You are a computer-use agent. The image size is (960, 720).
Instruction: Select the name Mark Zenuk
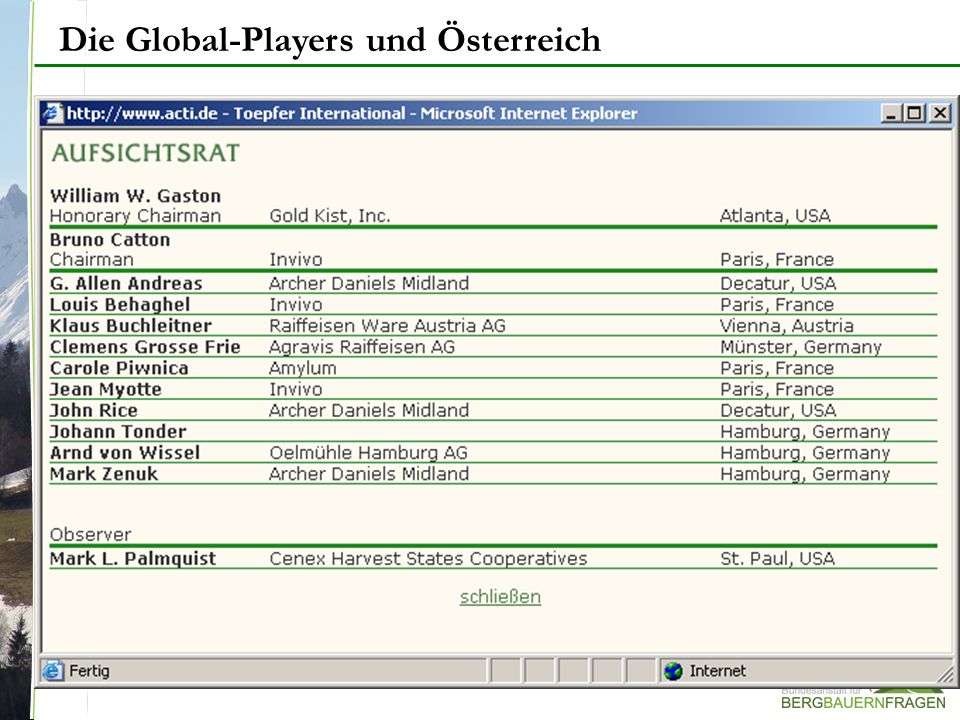click(104, 474)
